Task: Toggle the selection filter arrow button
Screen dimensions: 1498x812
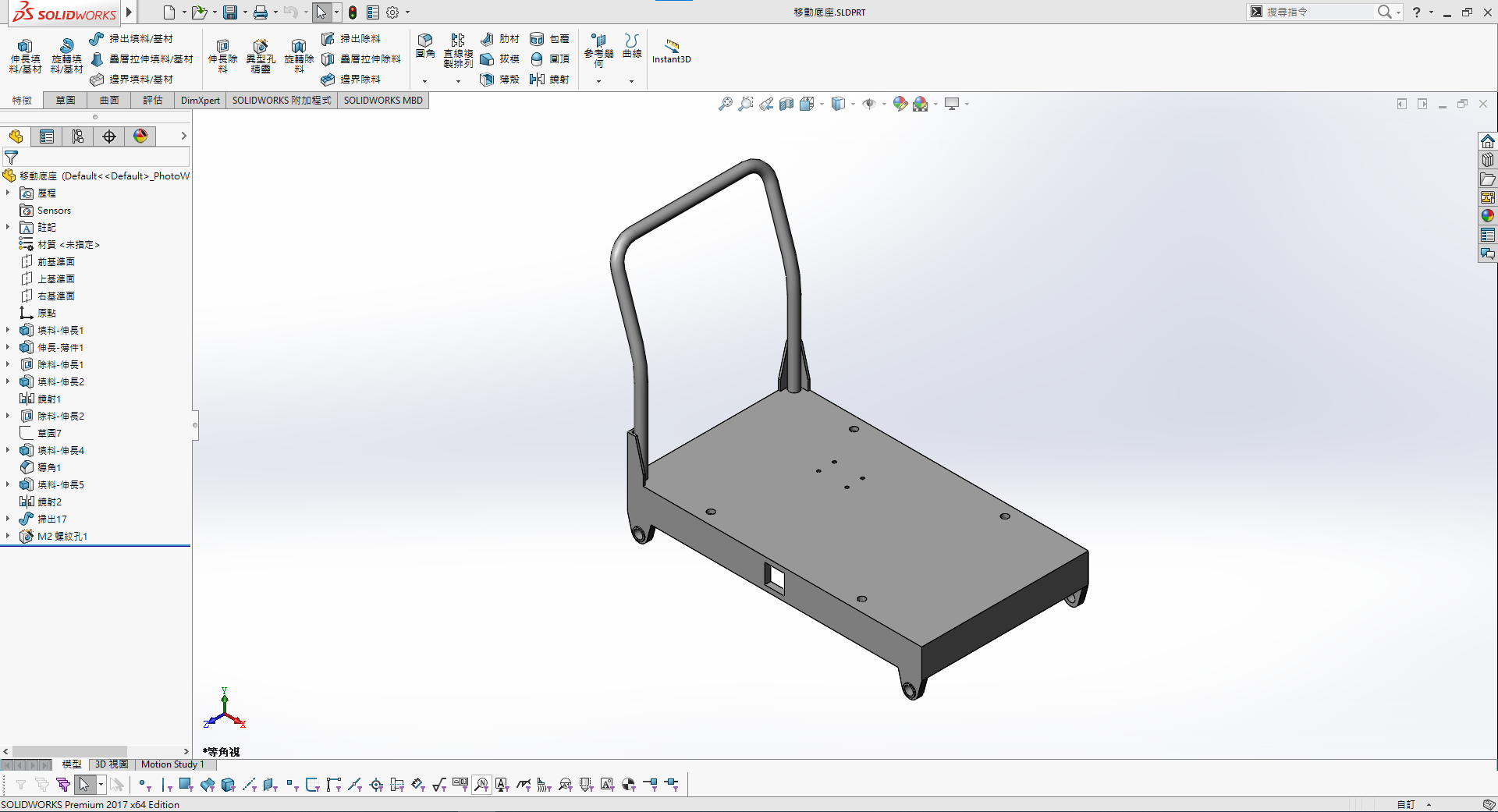Action: coord(85,784)
